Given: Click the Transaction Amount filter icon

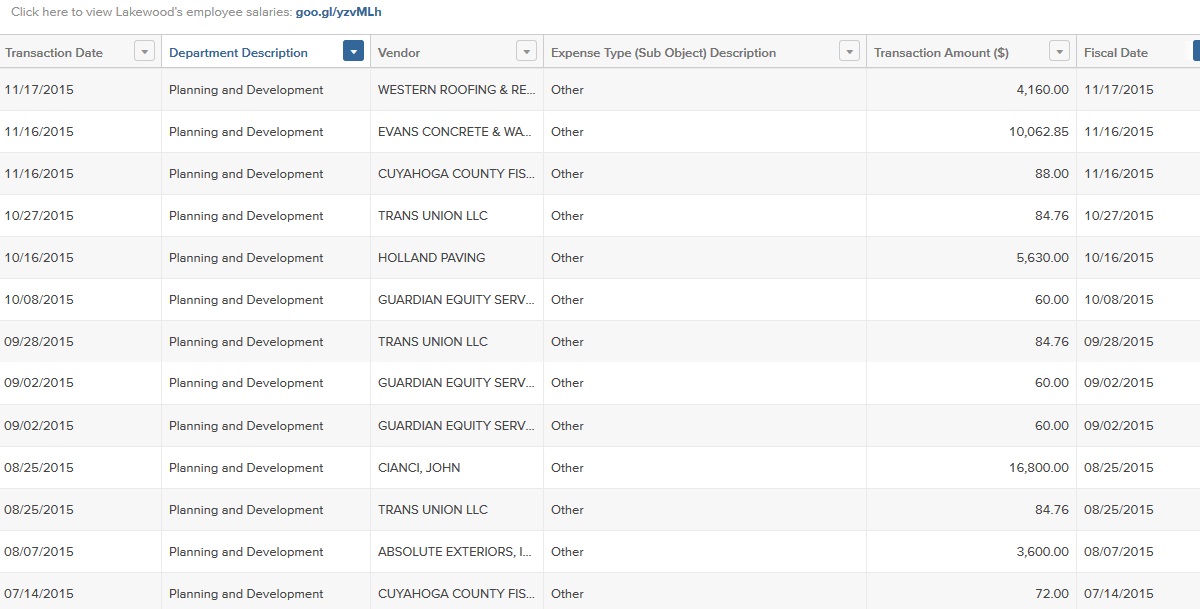Looking at the screenshot, I should (x=1057, y=50).
